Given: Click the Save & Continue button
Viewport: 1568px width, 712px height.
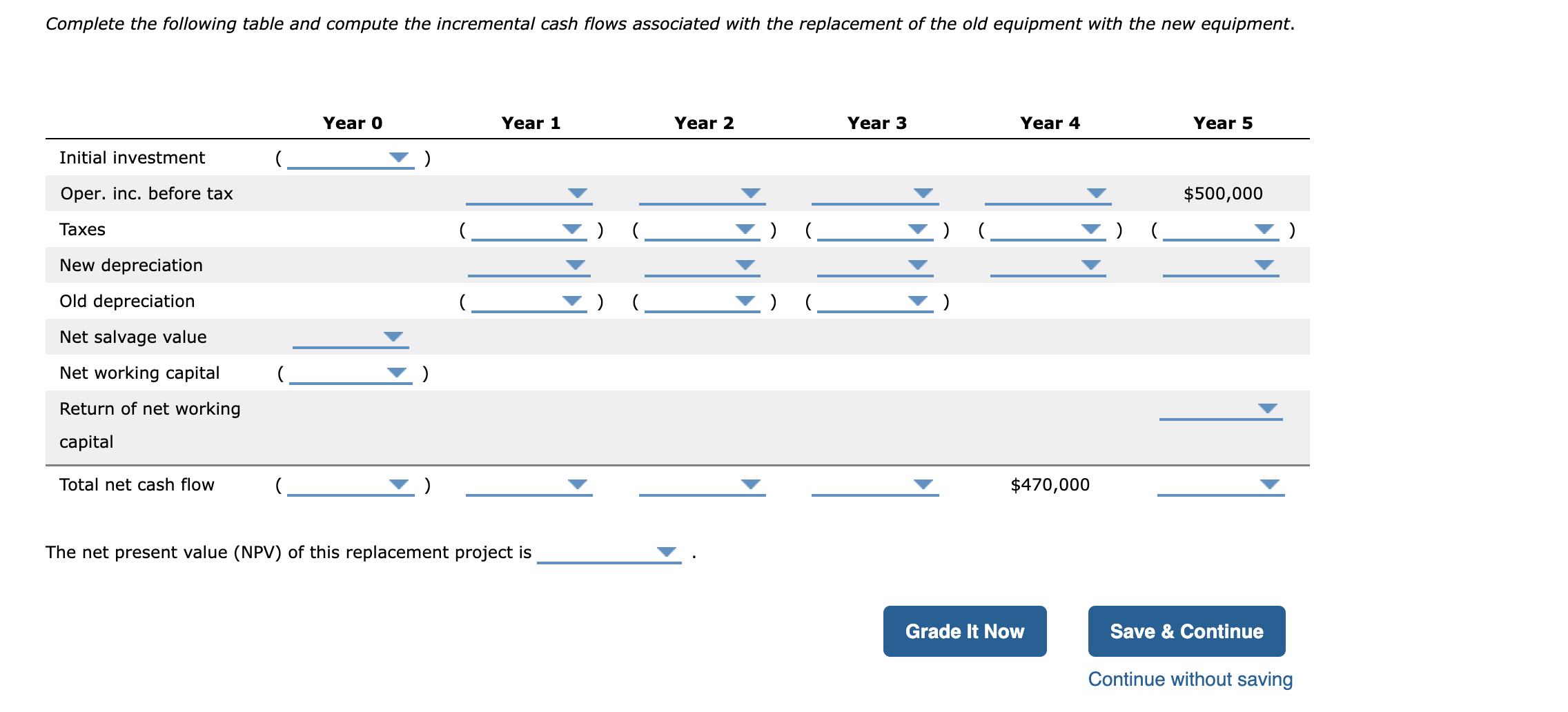Looking at the screenshot, I should [1186, 630].
